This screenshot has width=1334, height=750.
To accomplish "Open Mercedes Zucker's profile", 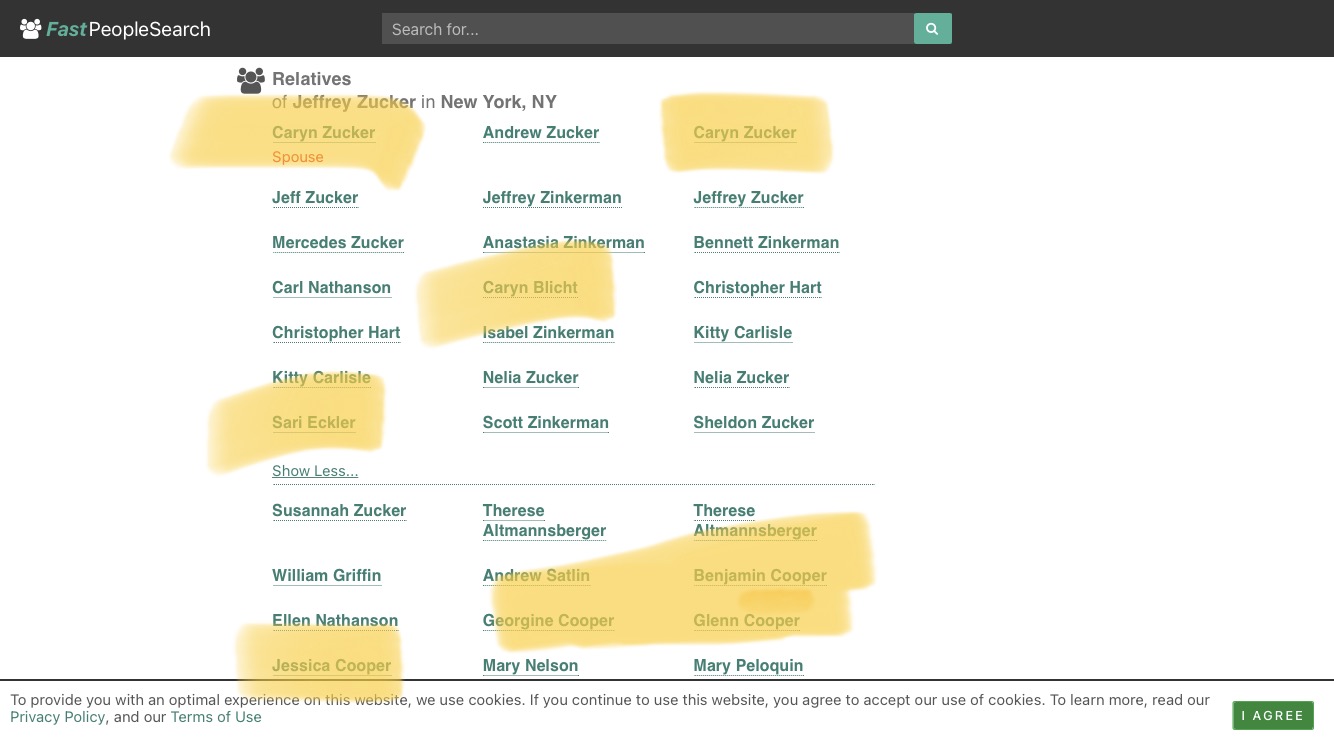I will (x=338, y=243).
